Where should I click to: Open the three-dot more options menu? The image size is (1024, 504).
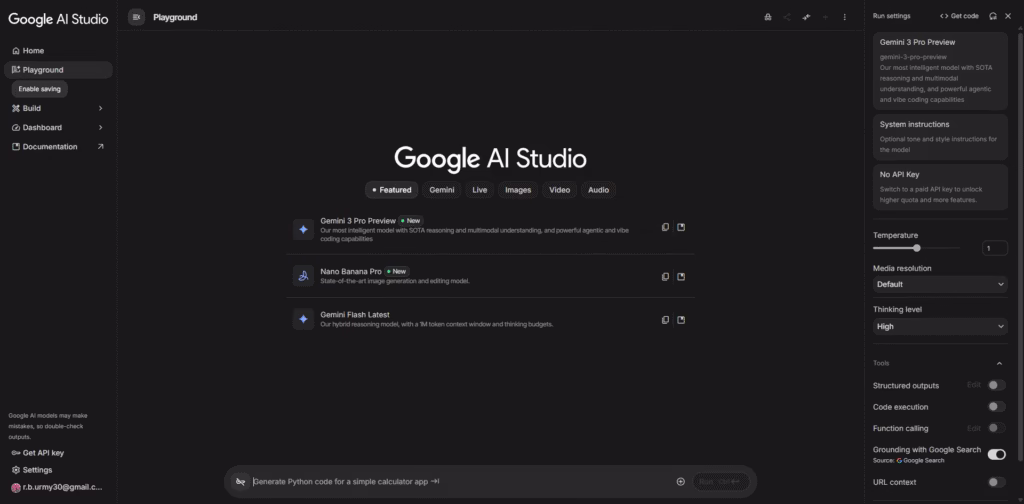tap(844, 17)
